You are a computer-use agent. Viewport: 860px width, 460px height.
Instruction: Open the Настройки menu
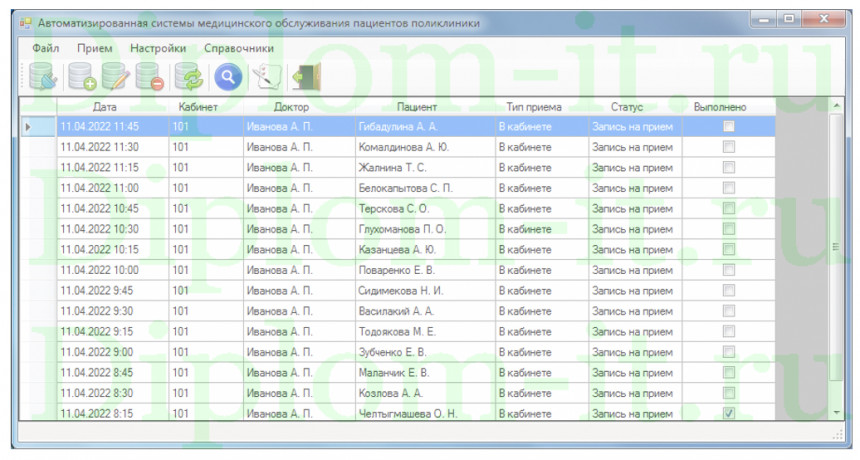(x=158, y=48)
